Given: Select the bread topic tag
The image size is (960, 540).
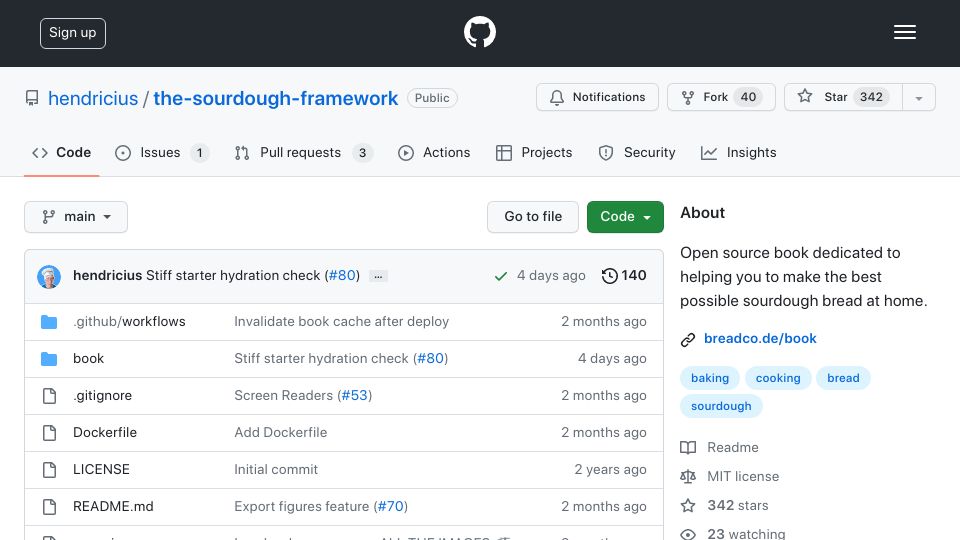Looking at the screenshot, I should pos(843,378).
